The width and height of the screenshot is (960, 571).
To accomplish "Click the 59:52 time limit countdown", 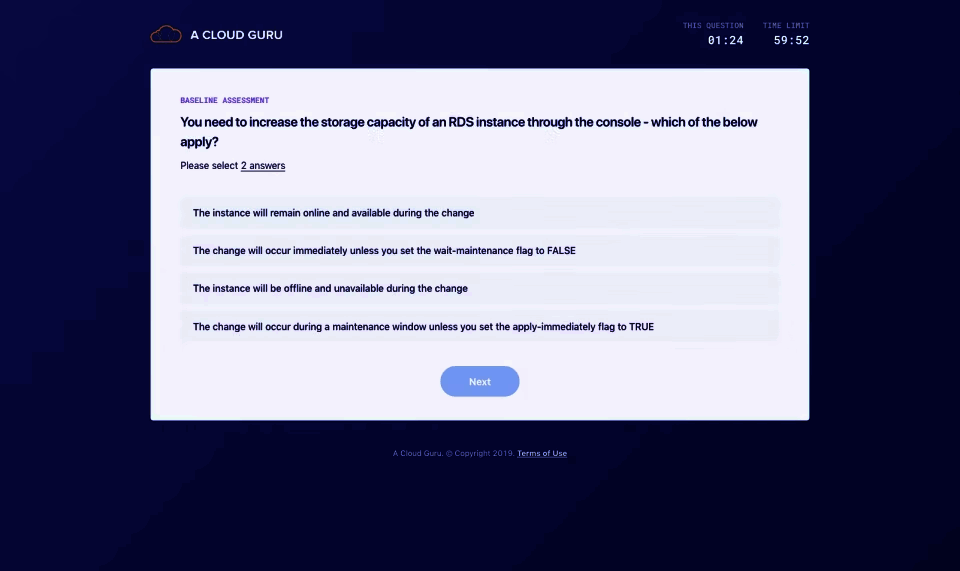I will (x=791, y=41).
